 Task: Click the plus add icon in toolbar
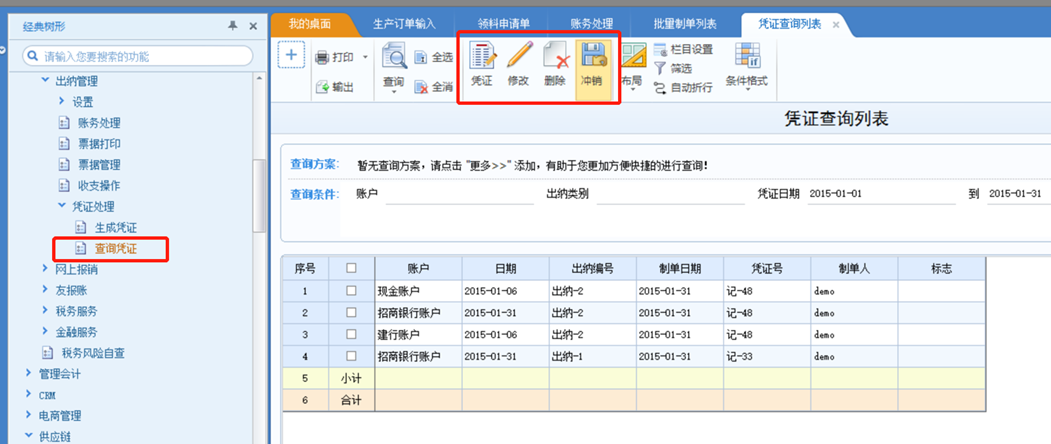[292, 55]
